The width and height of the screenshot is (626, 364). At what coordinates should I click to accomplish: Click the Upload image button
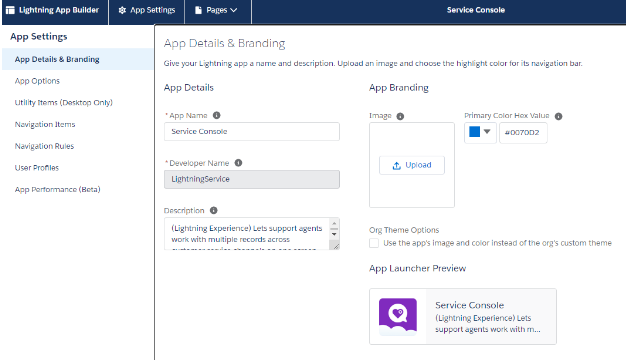tap(412, 165)
